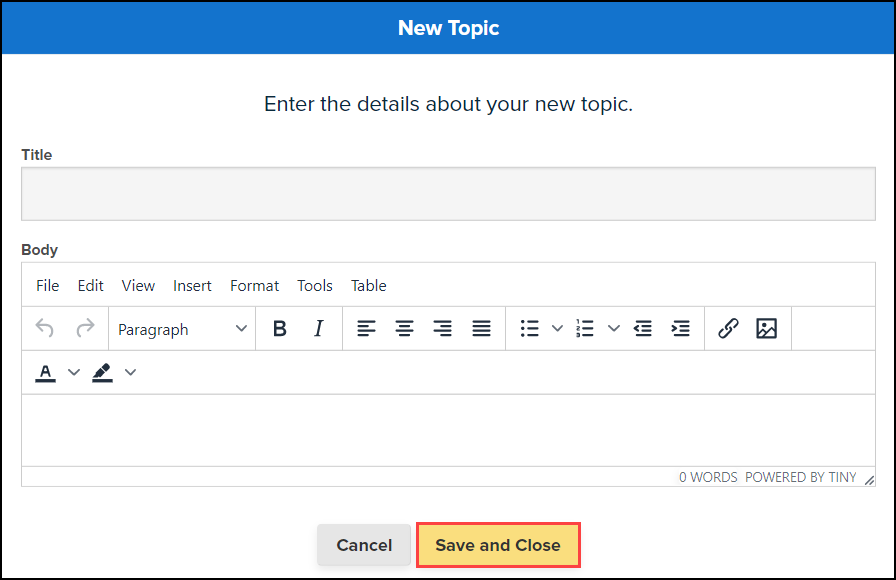Insert a bullet list
This screenshot has height=580, width=896.
point(530,328)
